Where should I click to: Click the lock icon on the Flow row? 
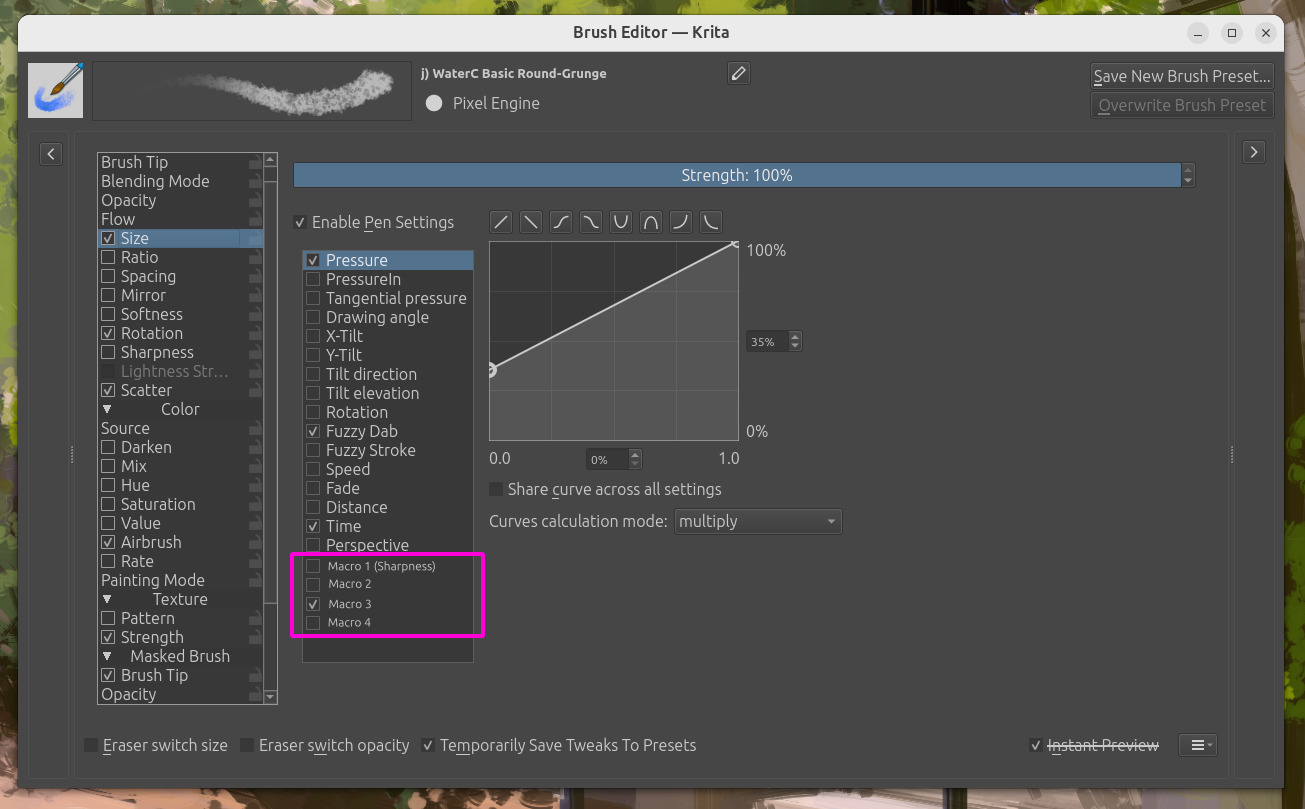click(255, 220)
